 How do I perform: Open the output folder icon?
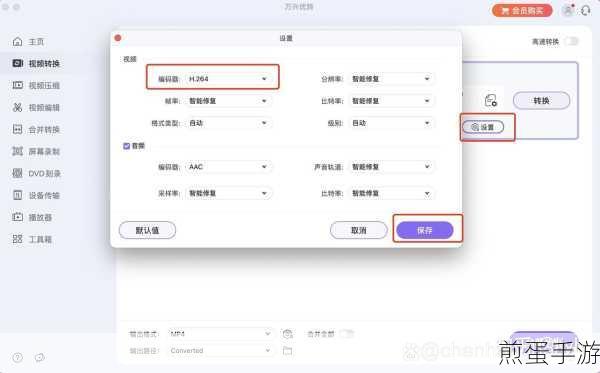pyautogui.click(x=287, y=350)
